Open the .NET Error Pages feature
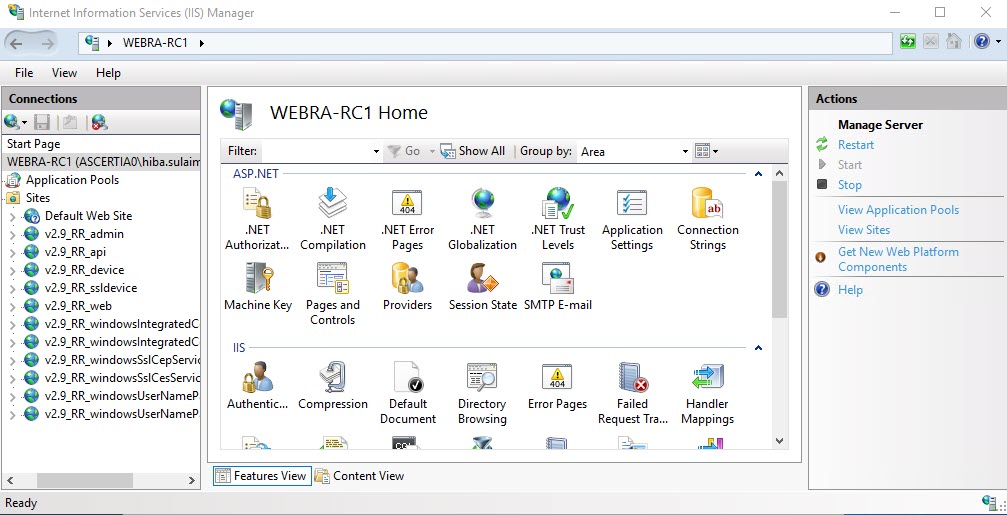 tap(407, 219)
